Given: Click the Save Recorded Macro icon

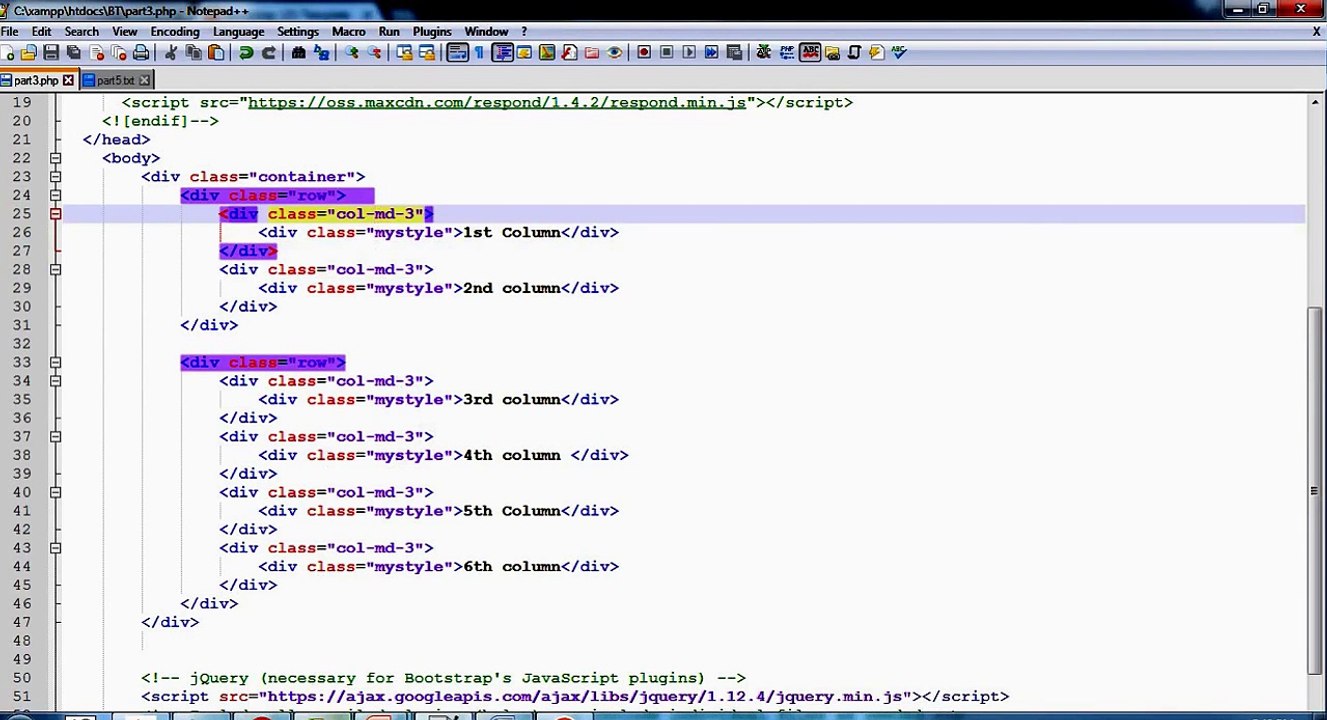Looking at the screenshot, I should [734, 52].
